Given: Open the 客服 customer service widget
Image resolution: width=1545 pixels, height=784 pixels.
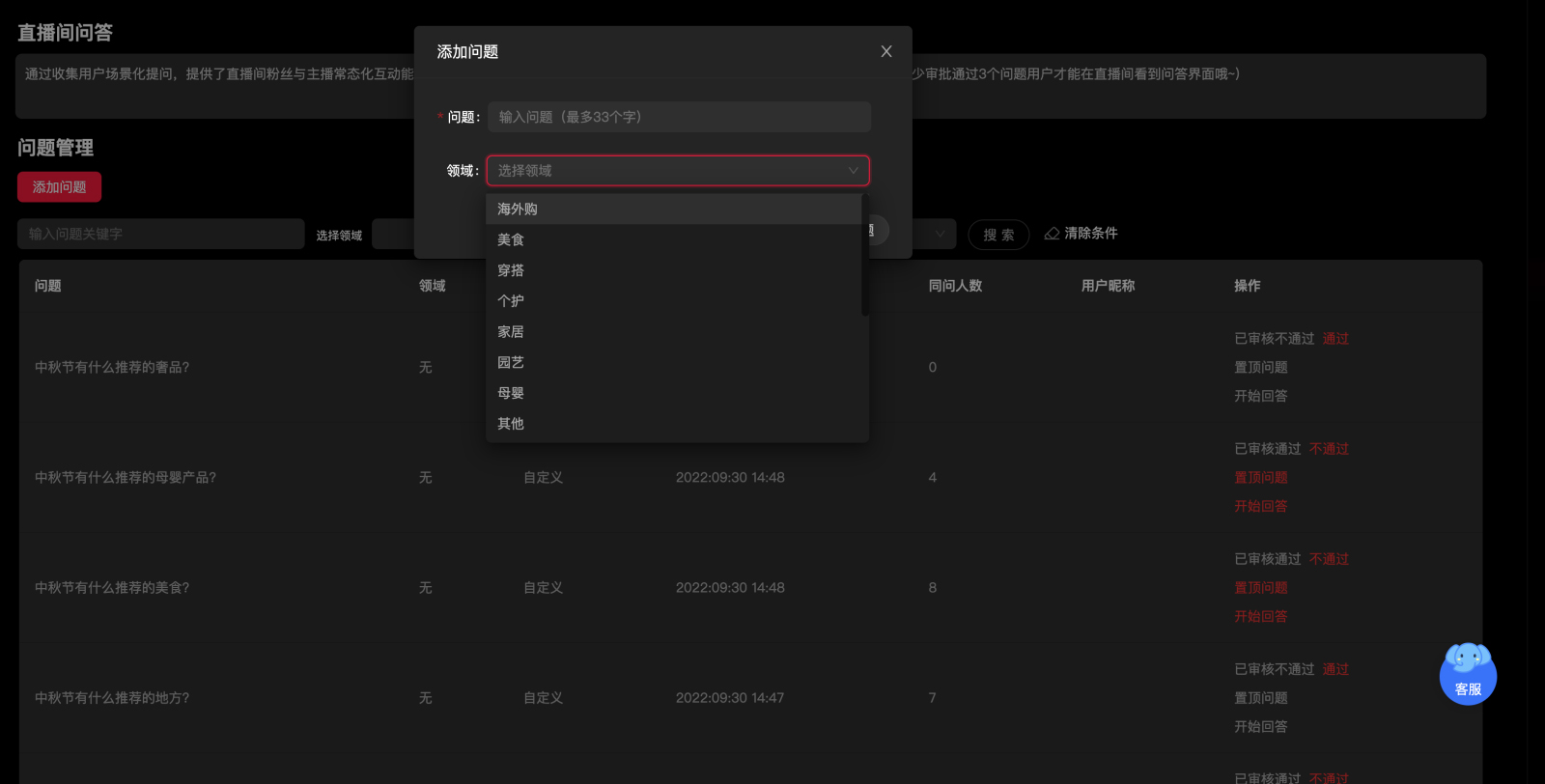Looking at the screenshot, I should tap(1468, 674).
